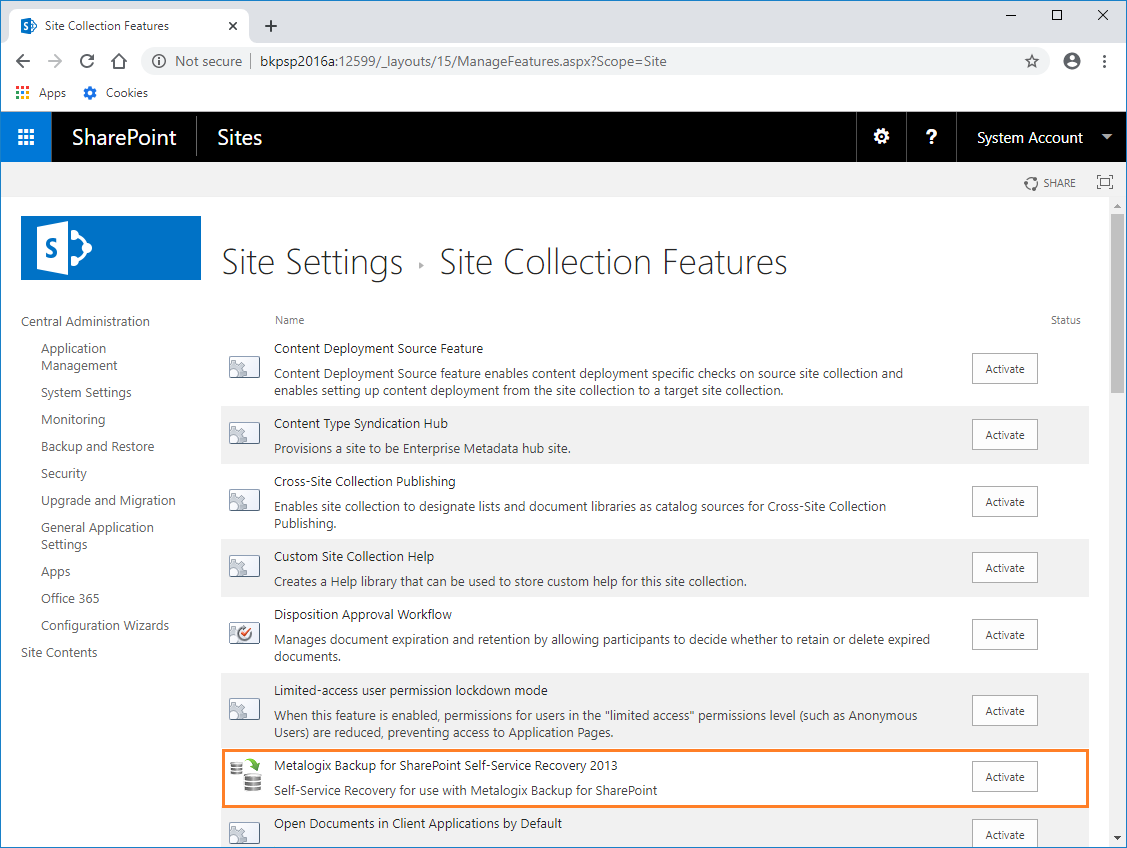Click the Name column header

coord(289,320)
